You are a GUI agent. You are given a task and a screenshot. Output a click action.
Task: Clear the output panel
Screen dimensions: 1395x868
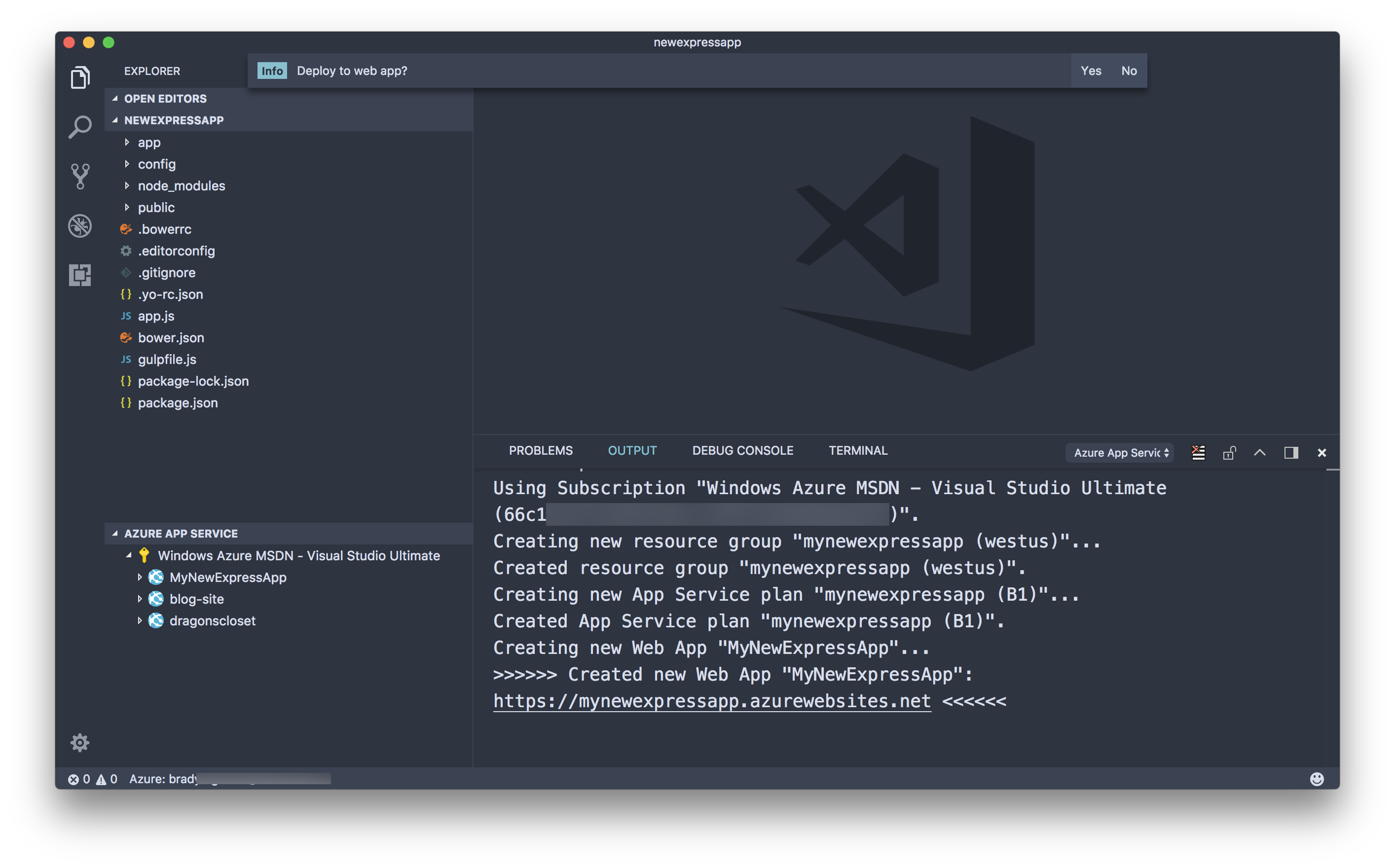pos(1198,452)
